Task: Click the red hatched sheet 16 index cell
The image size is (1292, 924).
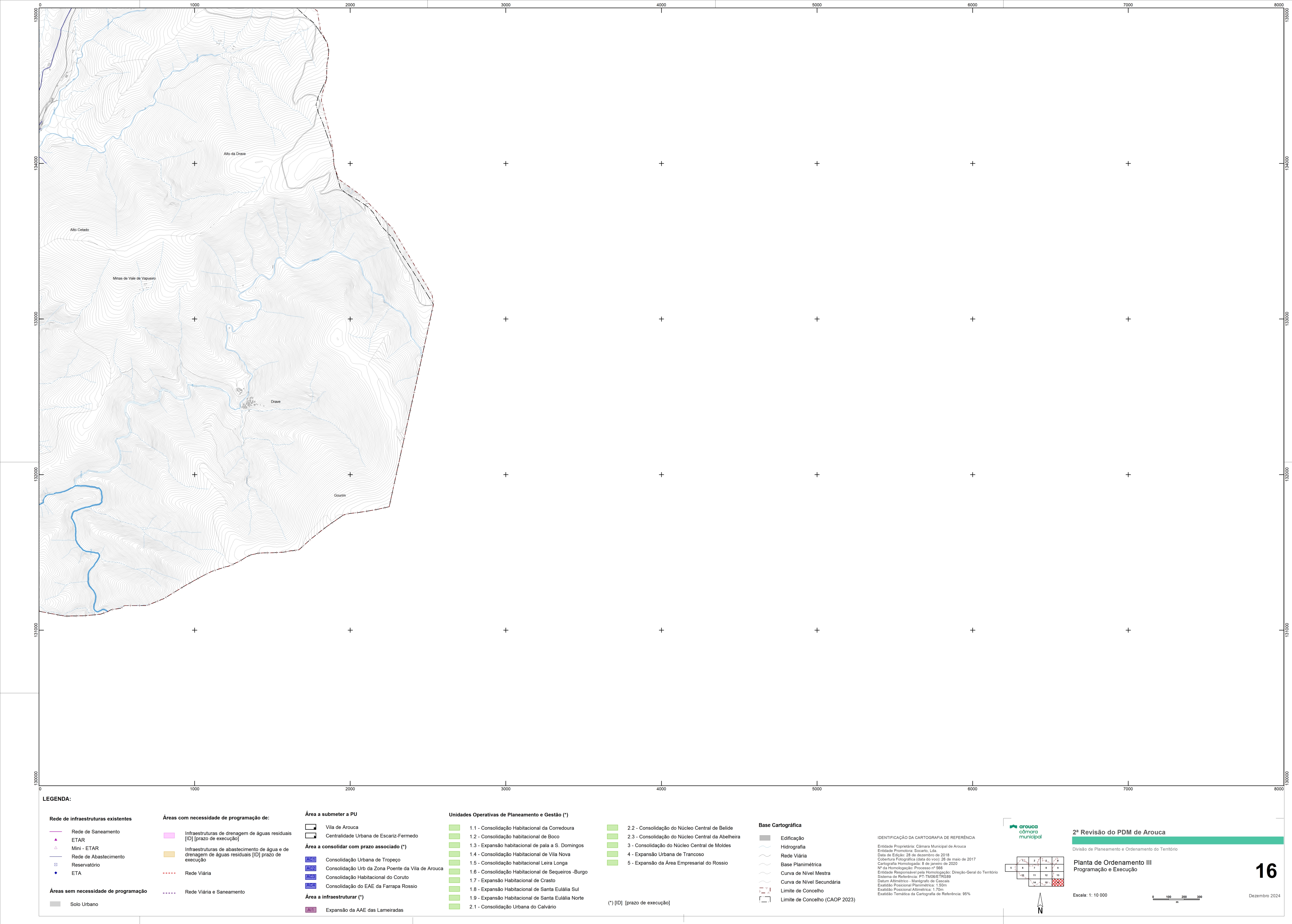Action: pyautogui.click(x=1058, y=882)
